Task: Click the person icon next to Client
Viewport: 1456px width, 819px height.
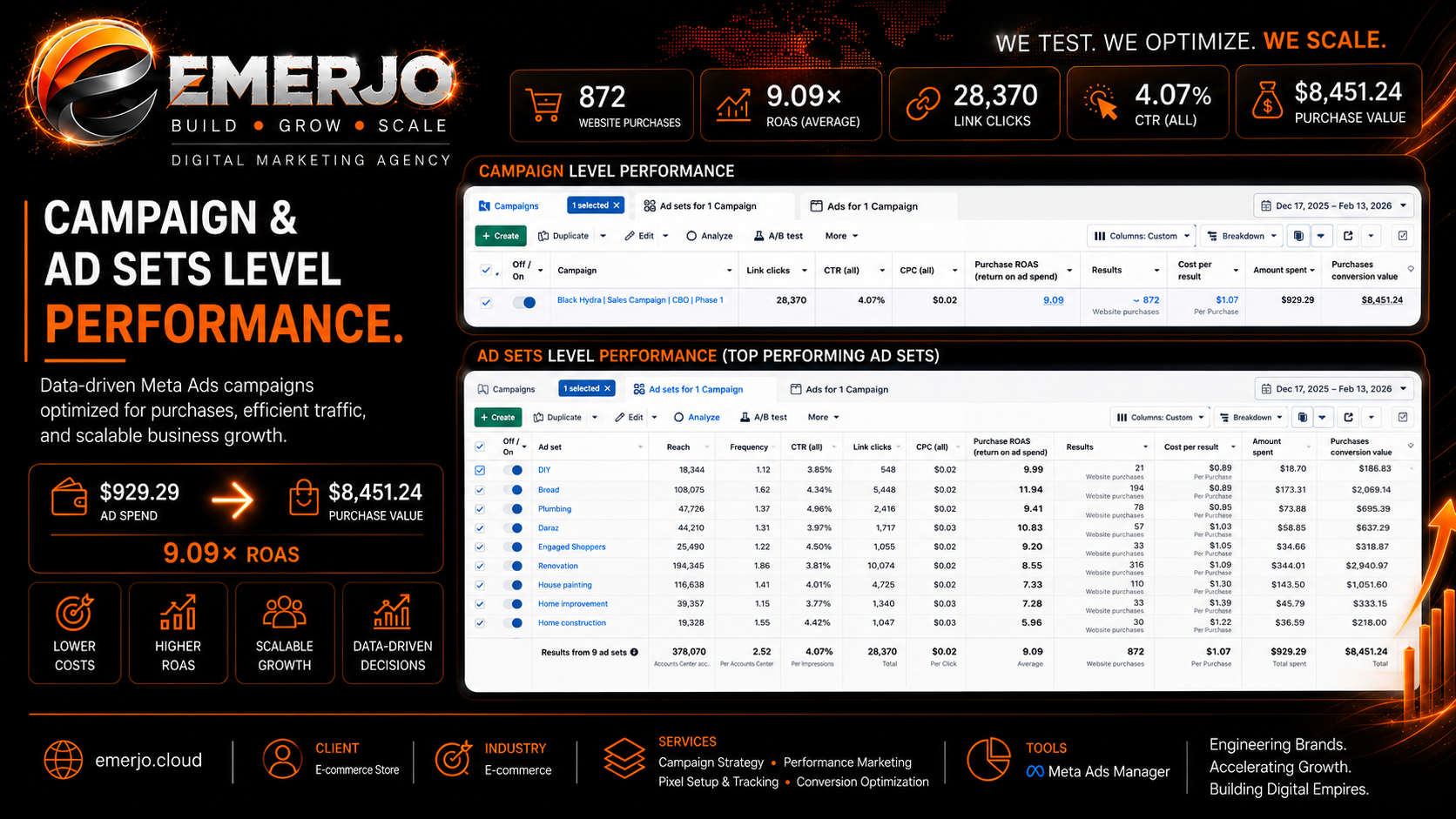Action: click(282, 759)
